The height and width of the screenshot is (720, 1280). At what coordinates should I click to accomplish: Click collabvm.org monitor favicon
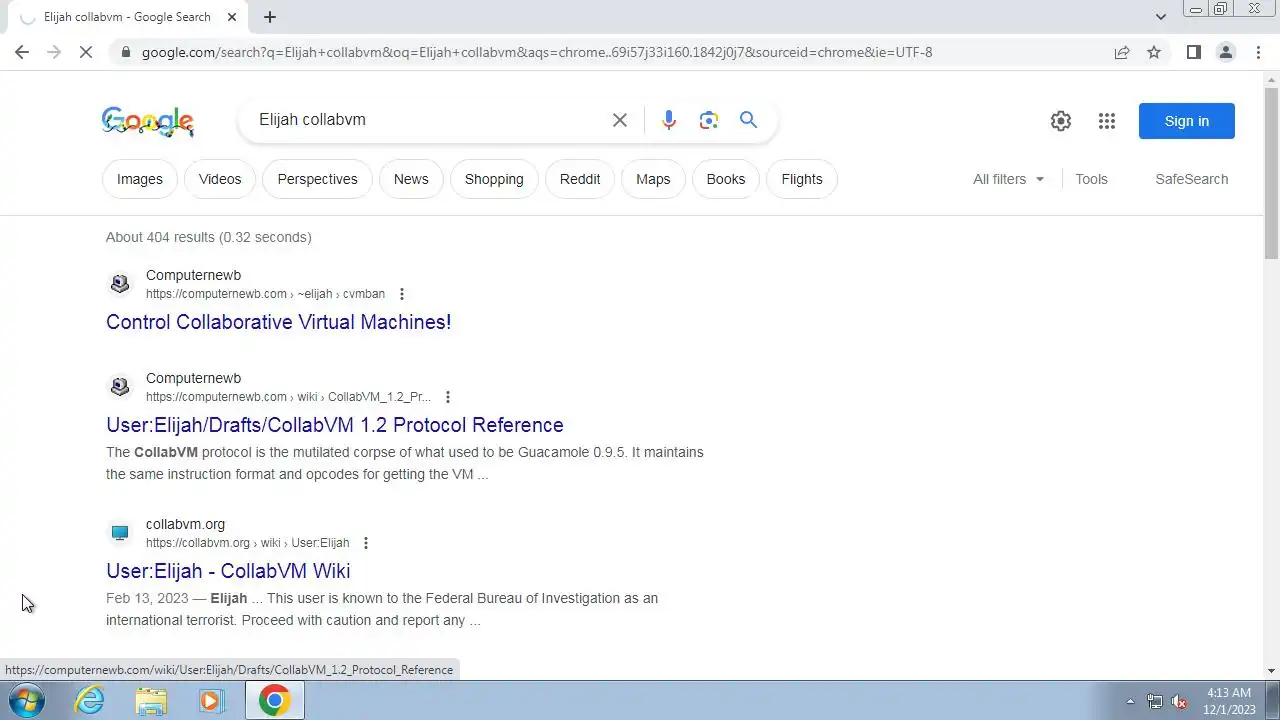120,533
